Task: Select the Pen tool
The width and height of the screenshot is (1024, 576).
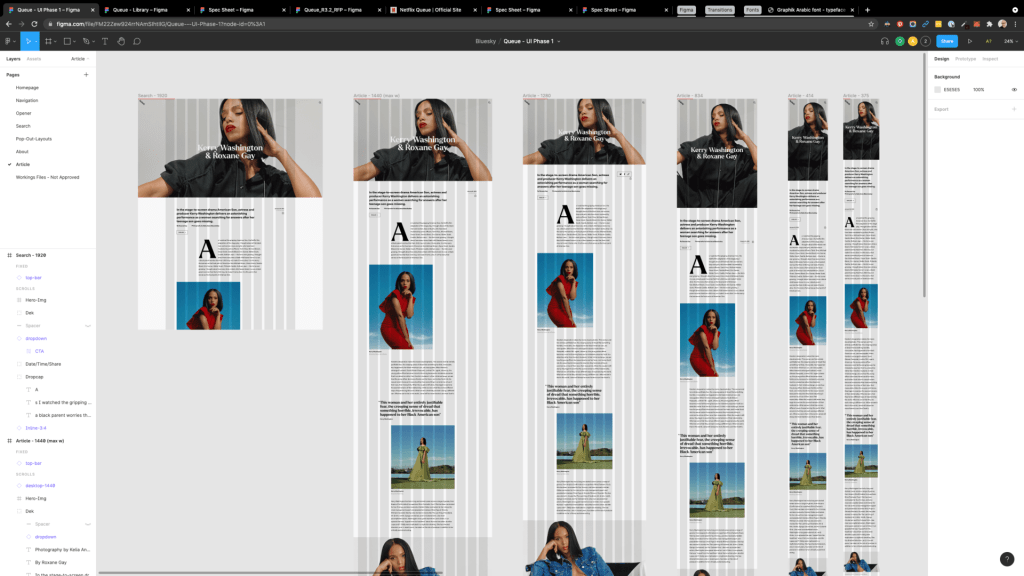Action: (x=87, y=41)
